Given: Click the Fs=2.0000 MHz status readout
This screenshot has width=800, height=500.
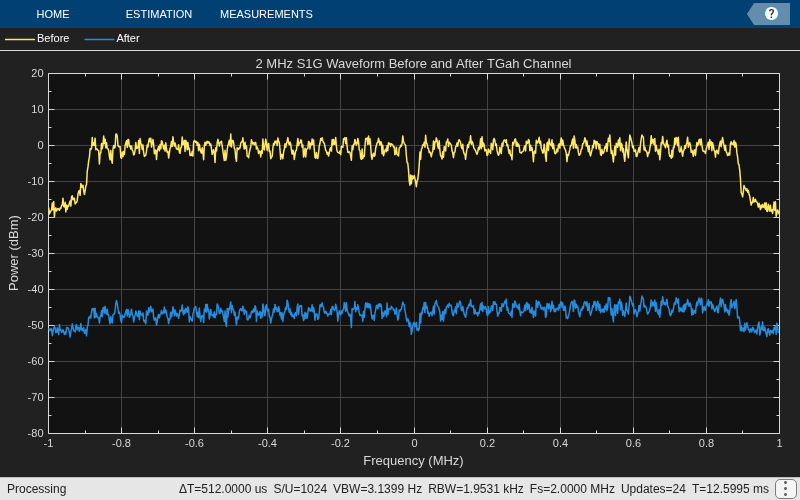Looking at the screenshot, I should pos(572,489).
